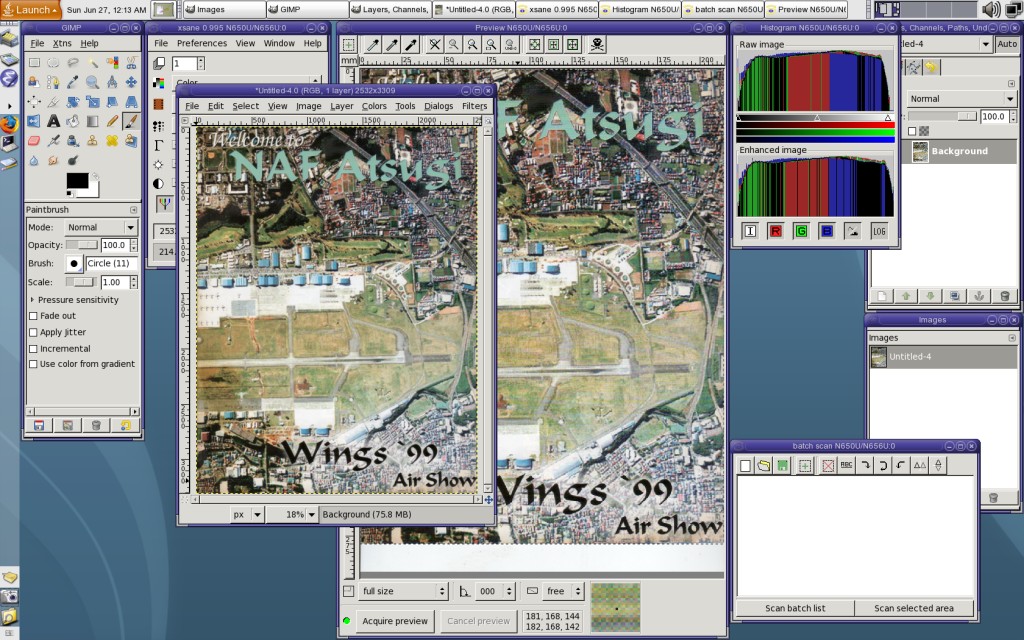Viewport: 1024px width, 640px height.
Task: Click the Zoom out icon in Preview toolbar
Action: click(453, 44)
